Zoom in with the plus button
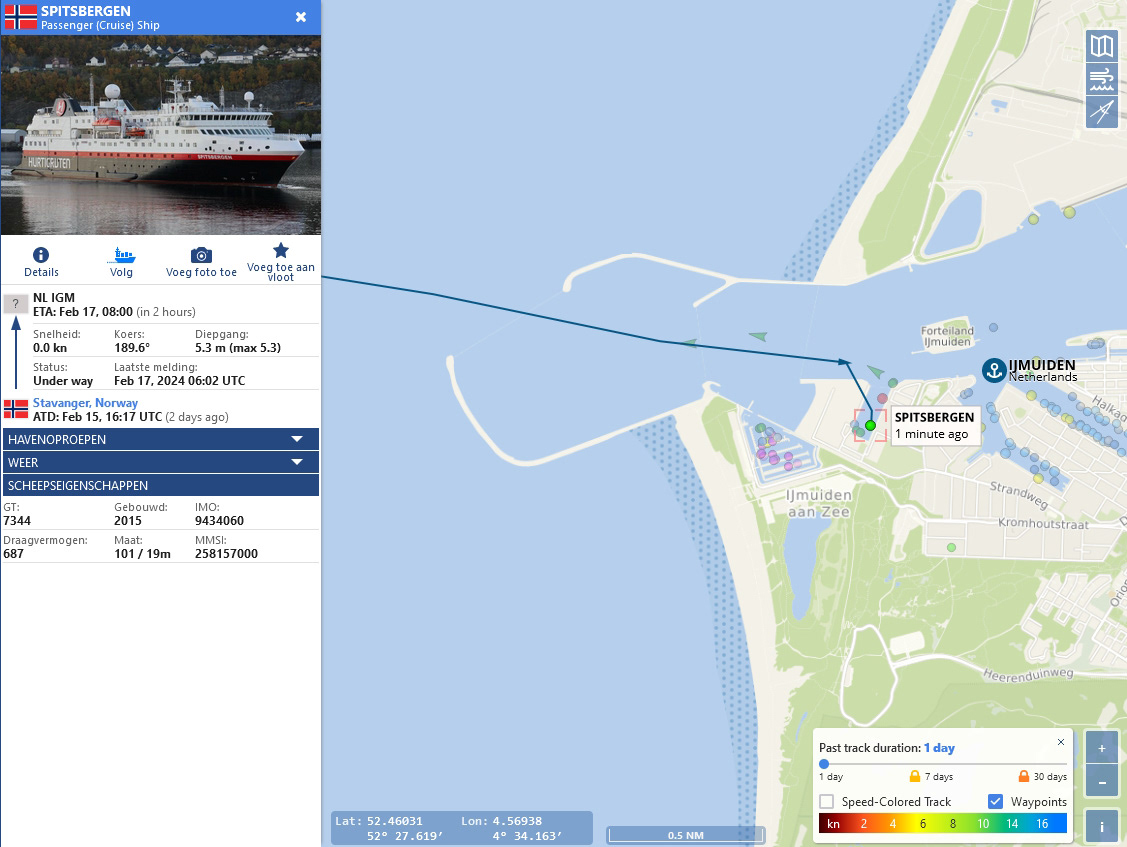 point(1102,748)
